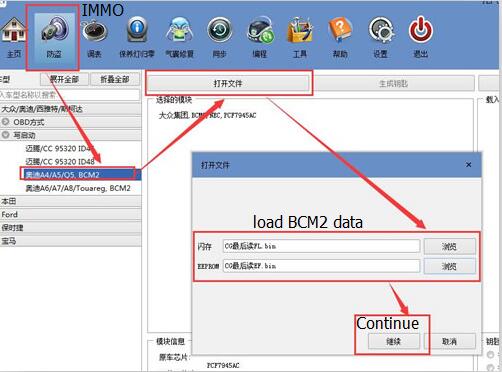This screenshot has height=372, width=502.
Task: Collapse the 写启动 tree section
Action: 6,135
